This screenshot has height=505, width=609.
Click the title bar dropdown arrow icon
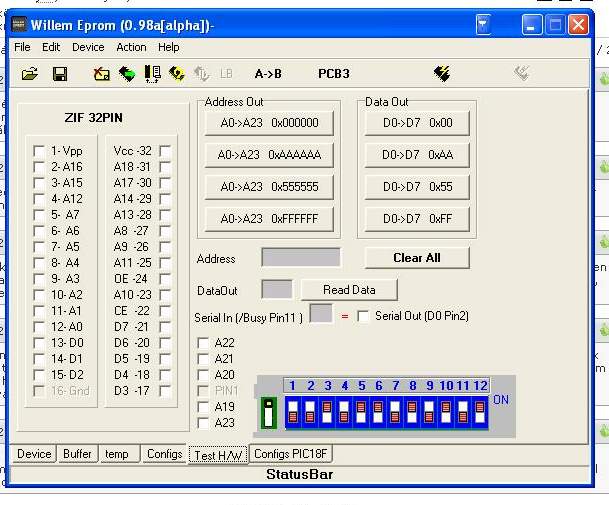point(483,25)
